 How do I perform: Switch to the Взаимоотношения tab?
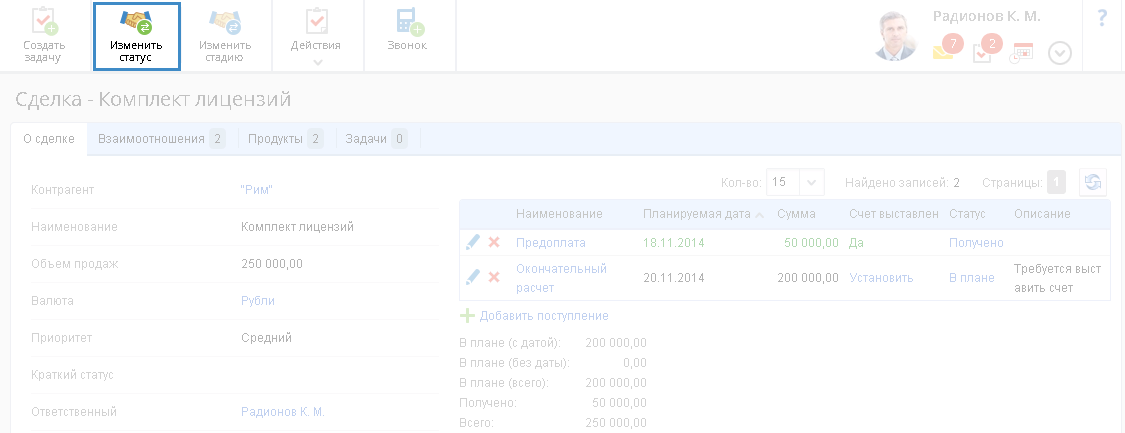[x=161, y=139]
